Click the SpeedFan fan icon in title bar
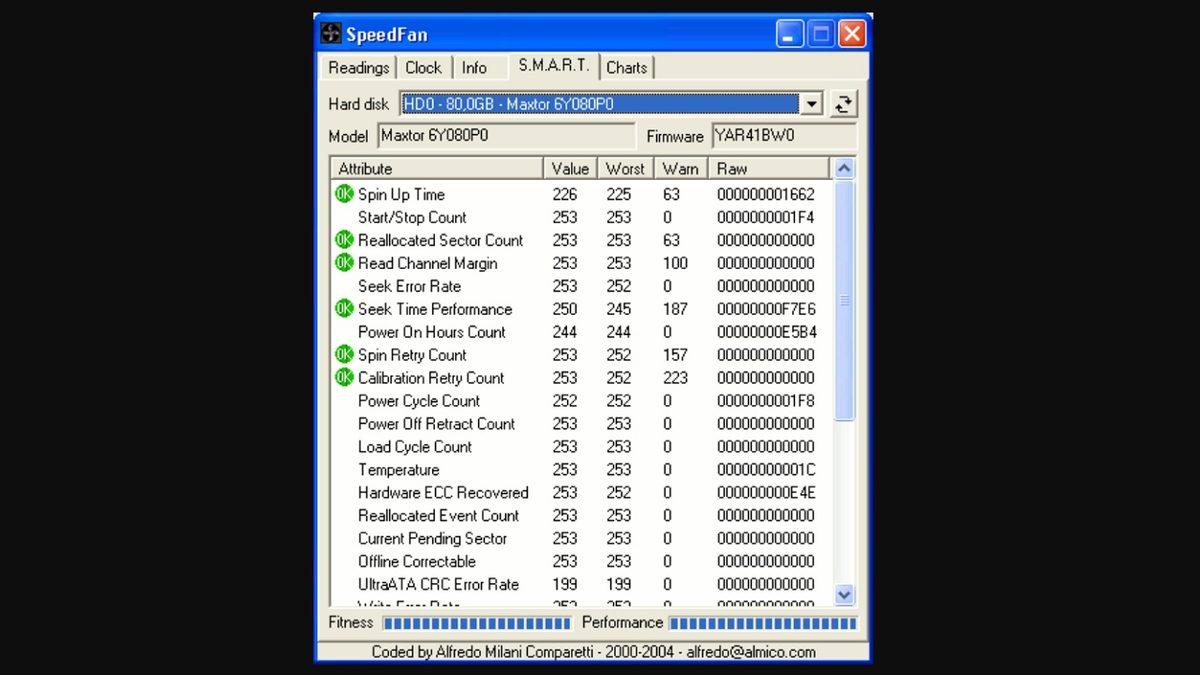 click(x=331, y=34)
